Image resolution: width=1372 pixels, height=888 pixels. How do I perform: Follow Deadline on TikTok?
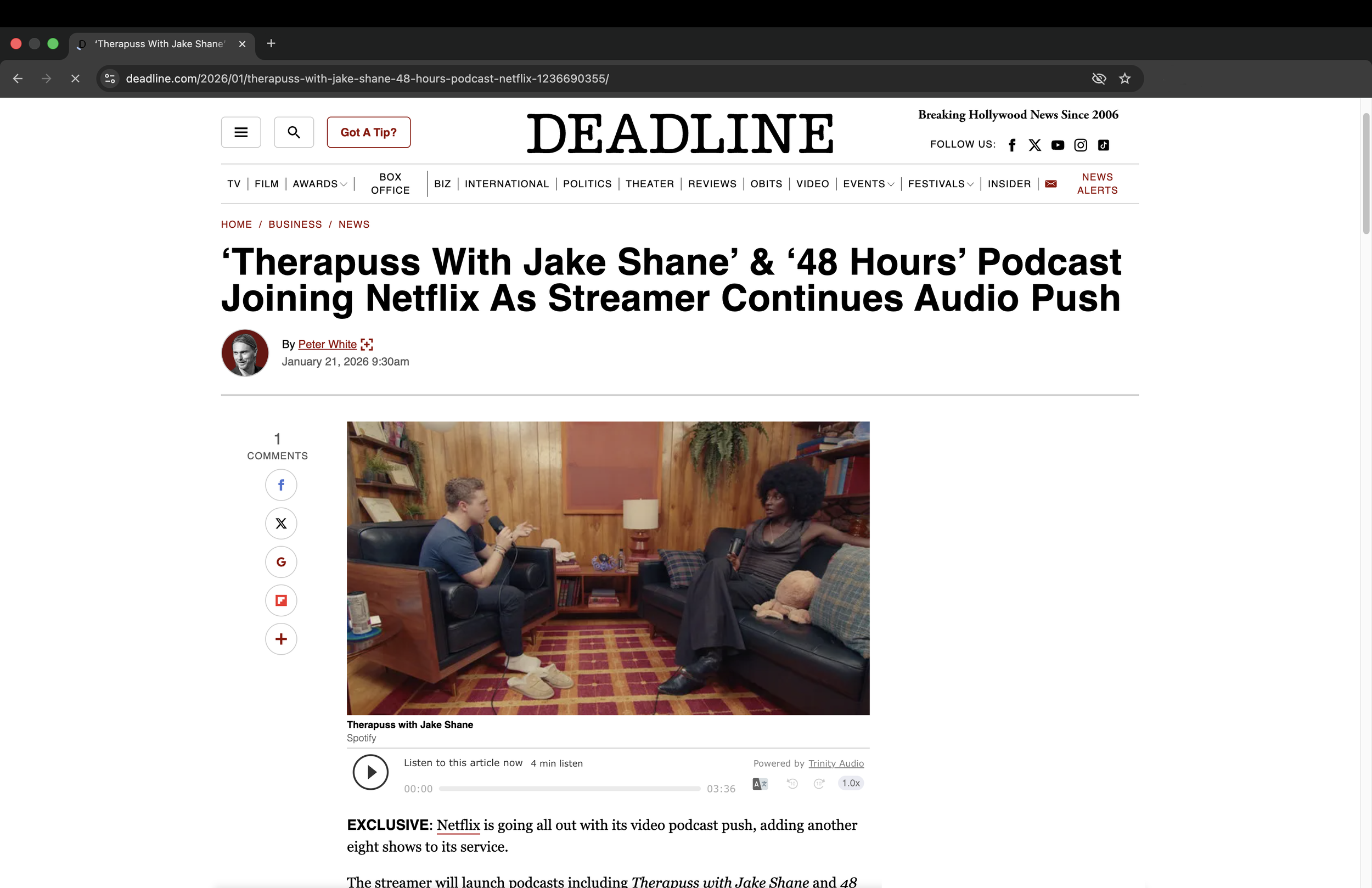click(x=1104, y=145)
